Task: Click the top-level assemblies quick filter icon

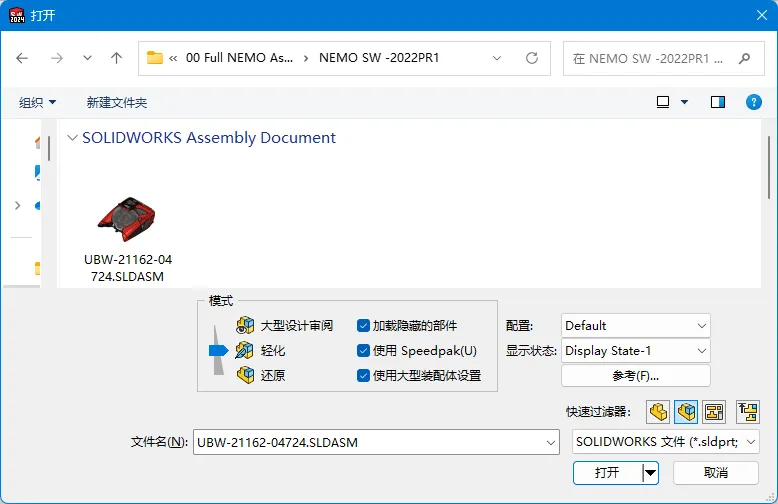Action: 748,412
